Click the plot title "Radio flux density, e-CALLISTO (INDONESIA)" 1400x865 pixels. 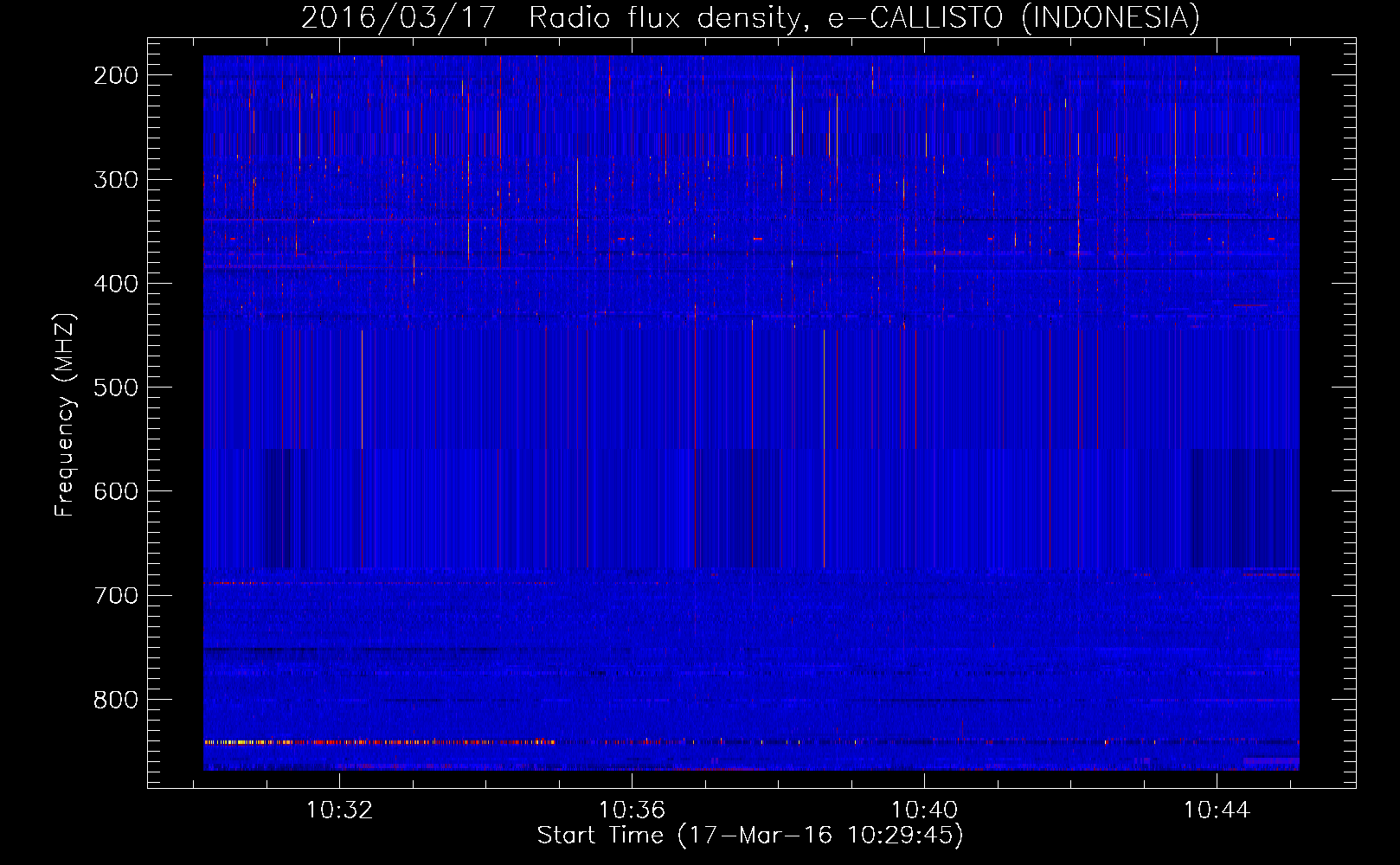(864, 17)
